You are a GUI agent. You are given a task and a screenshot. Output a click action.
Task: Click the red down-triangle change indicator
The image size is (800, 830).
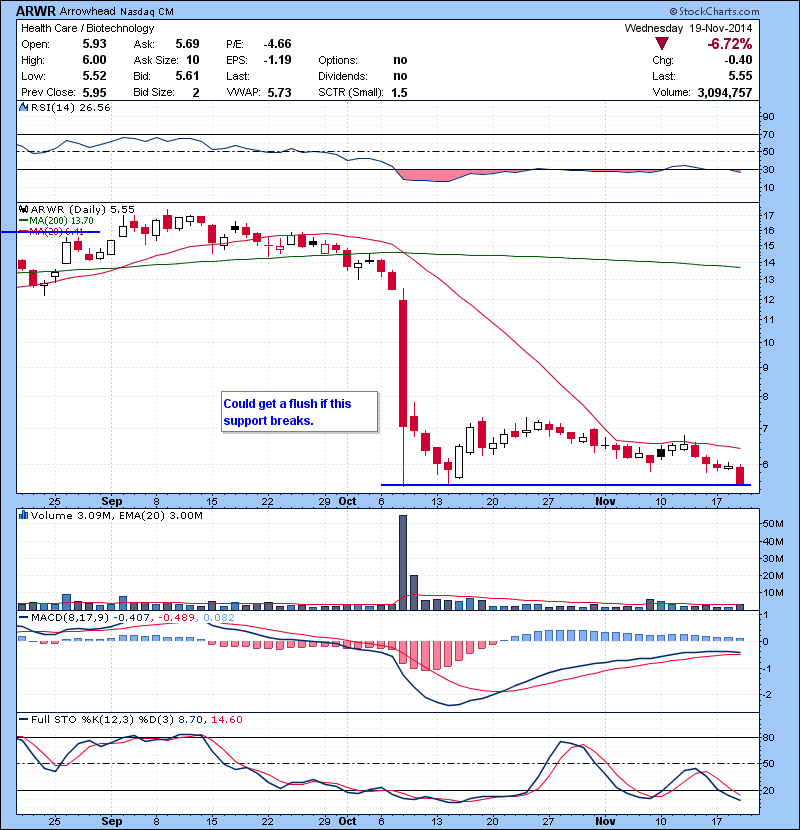pos(661,44)
